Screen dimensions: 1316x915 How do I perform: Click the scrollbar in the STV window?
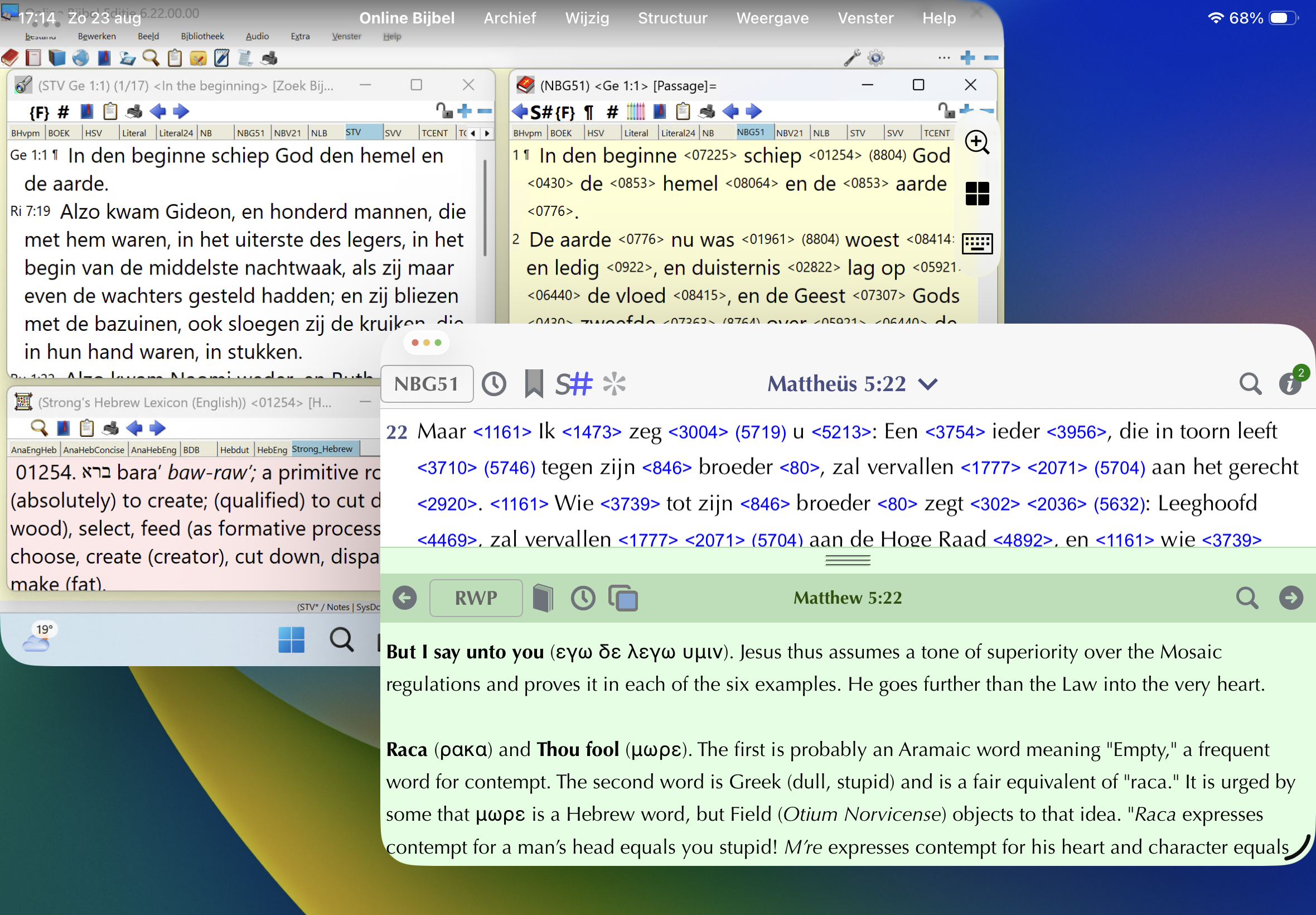485,207
